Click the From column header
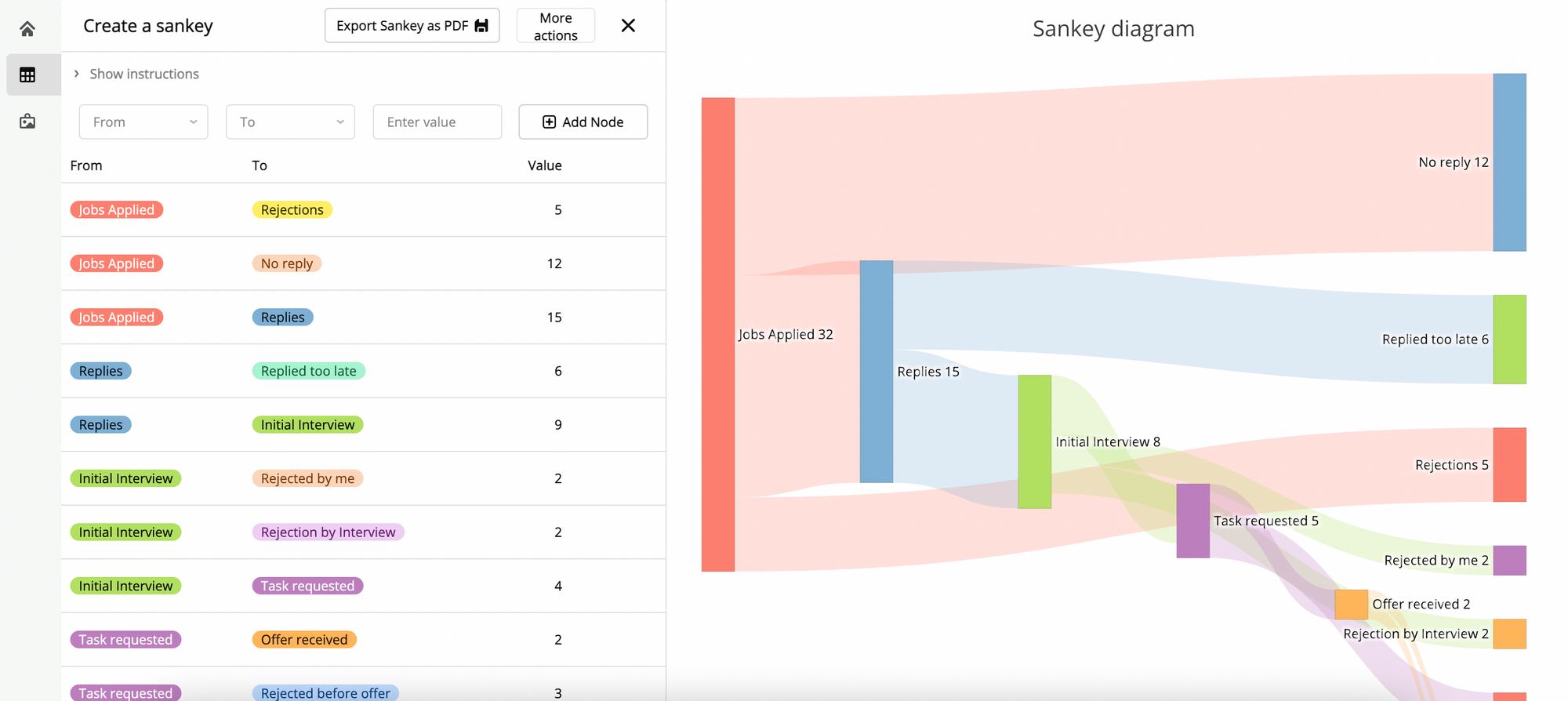This screenshot has height=701, width=1568. 86,165
